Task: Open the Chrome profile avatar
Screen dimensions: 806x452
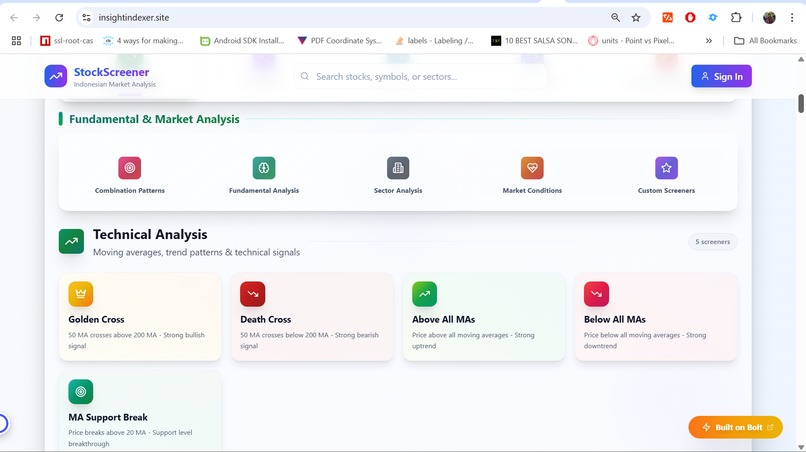Action: coord(769,17)
